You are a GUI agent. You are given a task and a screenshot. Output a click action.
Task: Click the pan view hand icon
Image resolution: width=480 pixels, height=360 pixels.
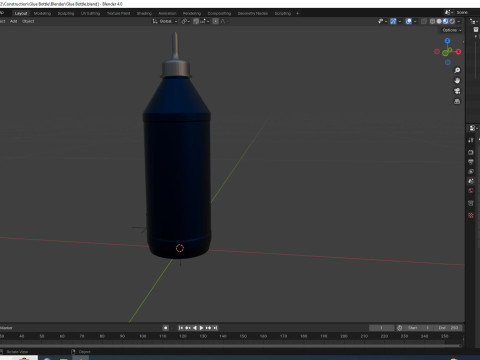457,81
